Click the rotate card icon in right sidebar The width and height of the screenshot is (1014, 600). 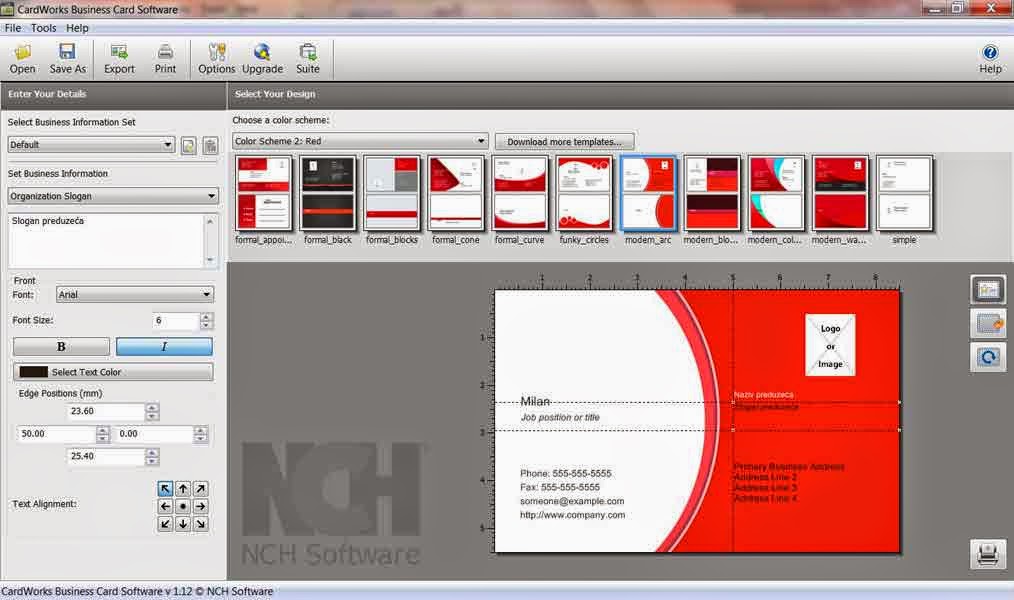987,357
